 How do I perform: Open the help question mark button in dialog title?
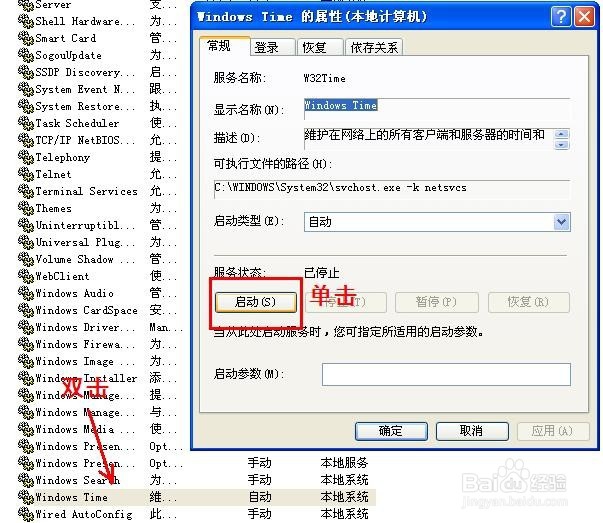(x=561, y=17)
